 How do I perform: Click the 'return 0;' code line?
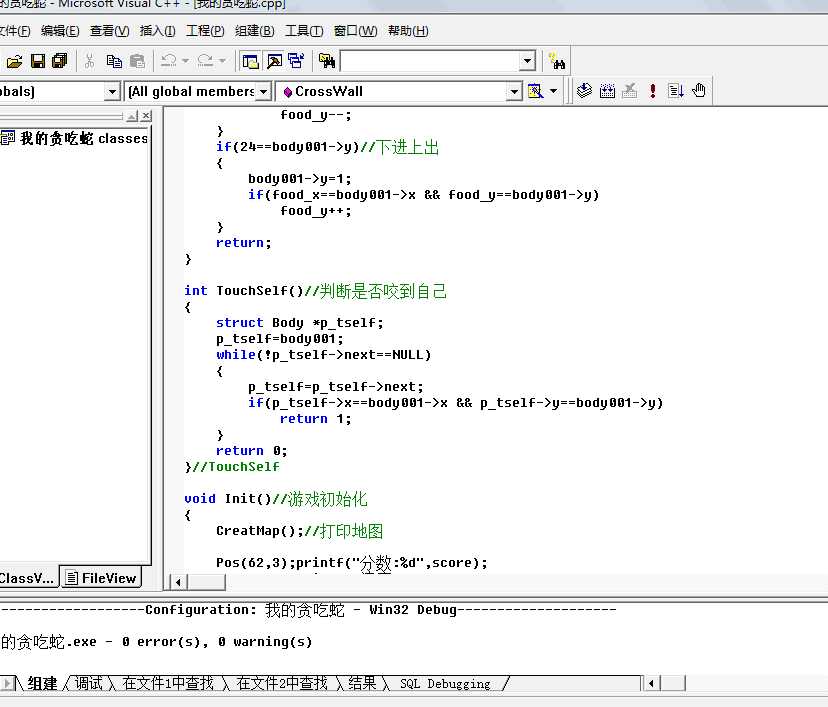click(x=251, y=451)
